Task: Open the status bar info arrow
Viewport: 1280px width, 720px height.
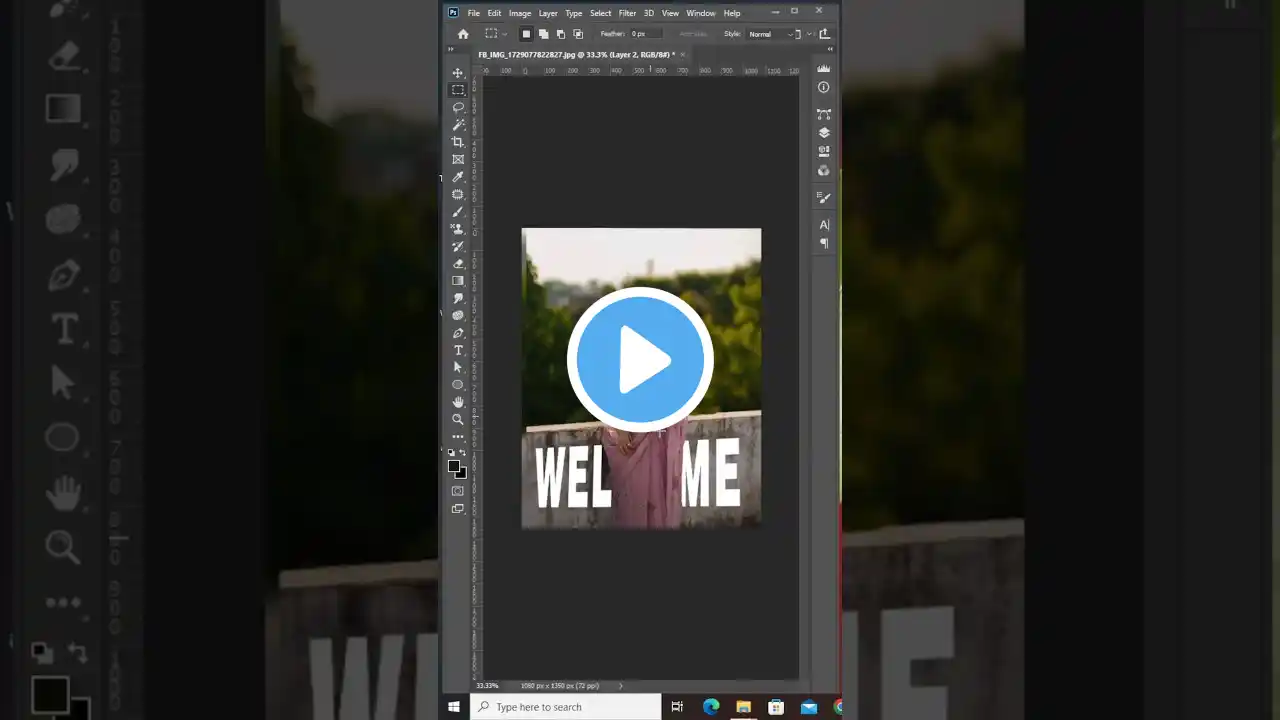Action: tap(620, 686)
